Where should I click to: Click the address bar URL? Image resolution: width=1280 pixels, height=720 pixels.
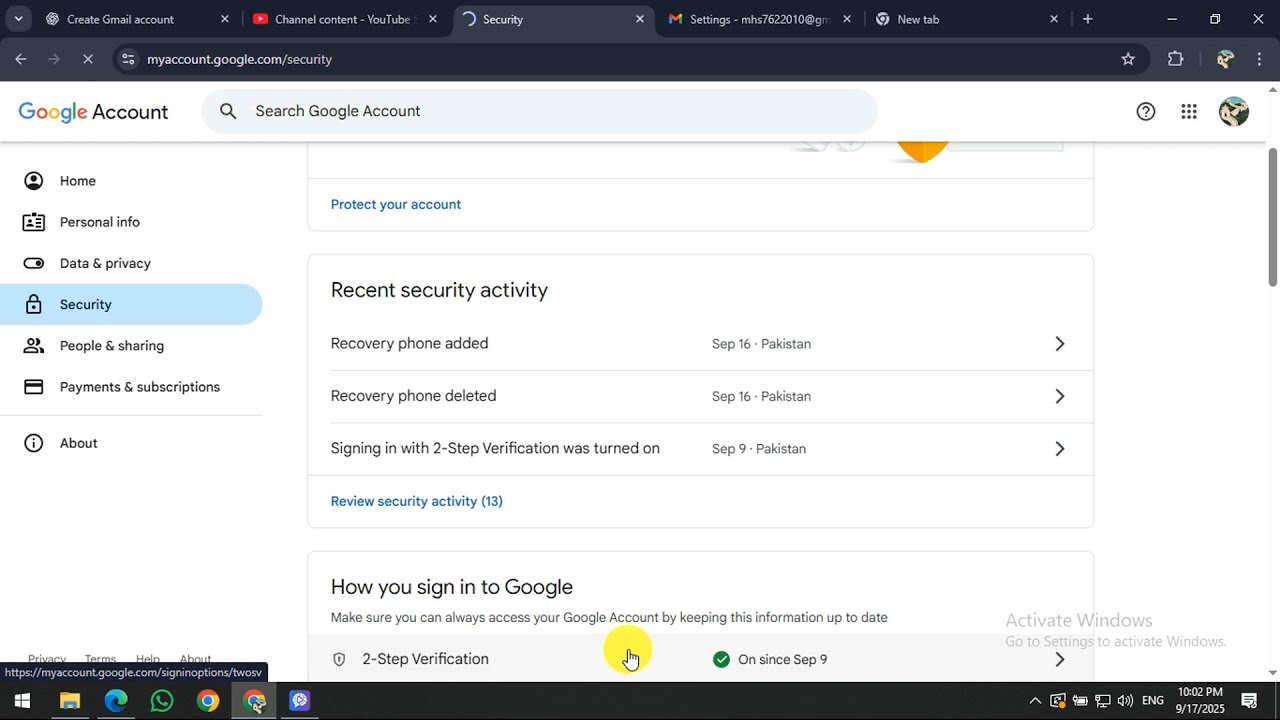point(239,59)
